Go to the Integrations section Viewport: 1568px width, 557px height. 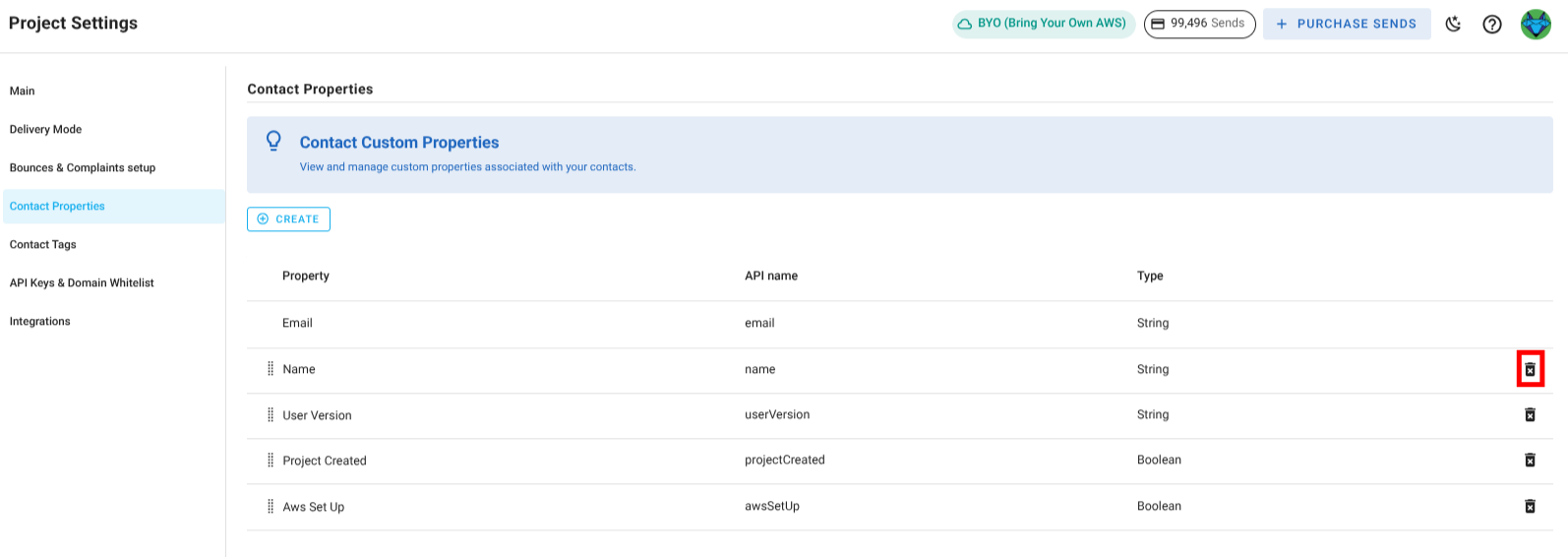114,321
